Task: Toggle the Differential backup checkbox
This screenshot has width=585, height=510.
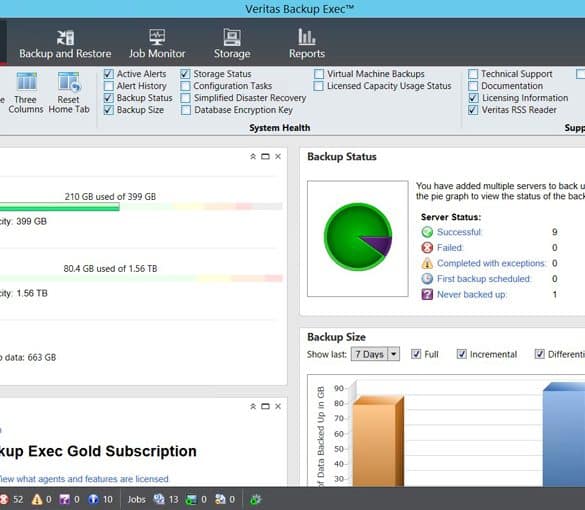Action: tap(539, 354)
